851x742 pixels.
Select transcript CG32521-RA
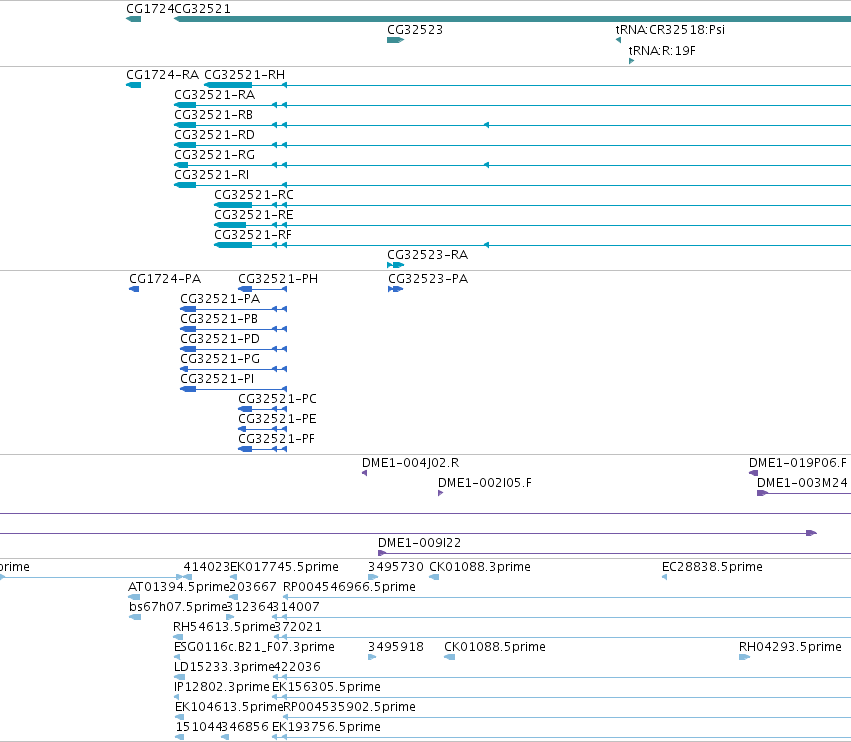tap(214, 95)
